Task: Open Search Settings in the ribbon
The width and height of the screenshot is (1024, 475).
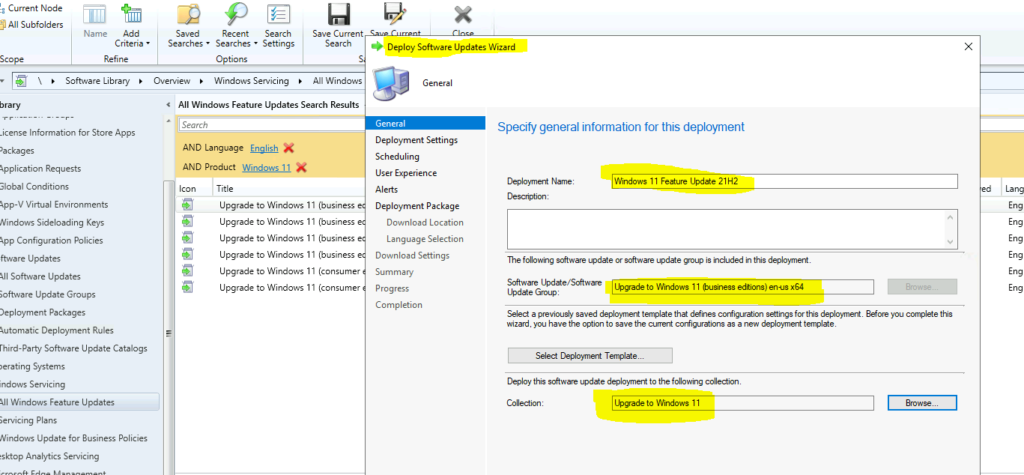Action: pyautogui.click(x=278, y=26)
